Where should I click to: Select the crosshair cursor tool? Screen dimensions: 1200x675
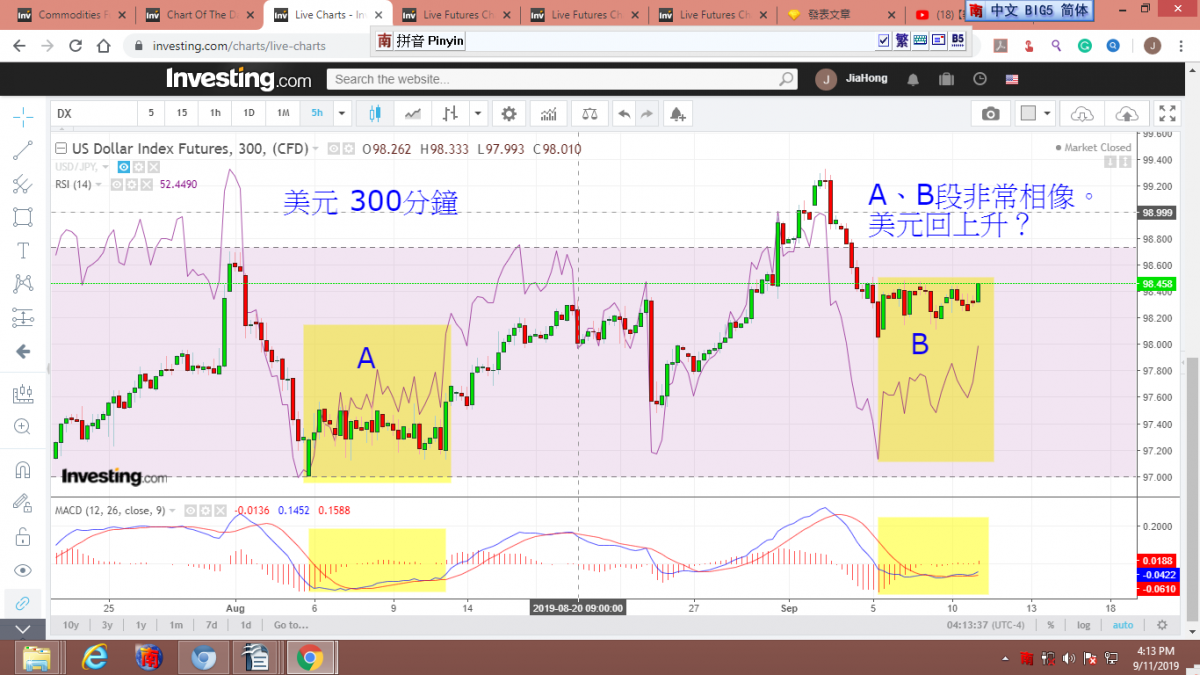(x=23, y=117)
